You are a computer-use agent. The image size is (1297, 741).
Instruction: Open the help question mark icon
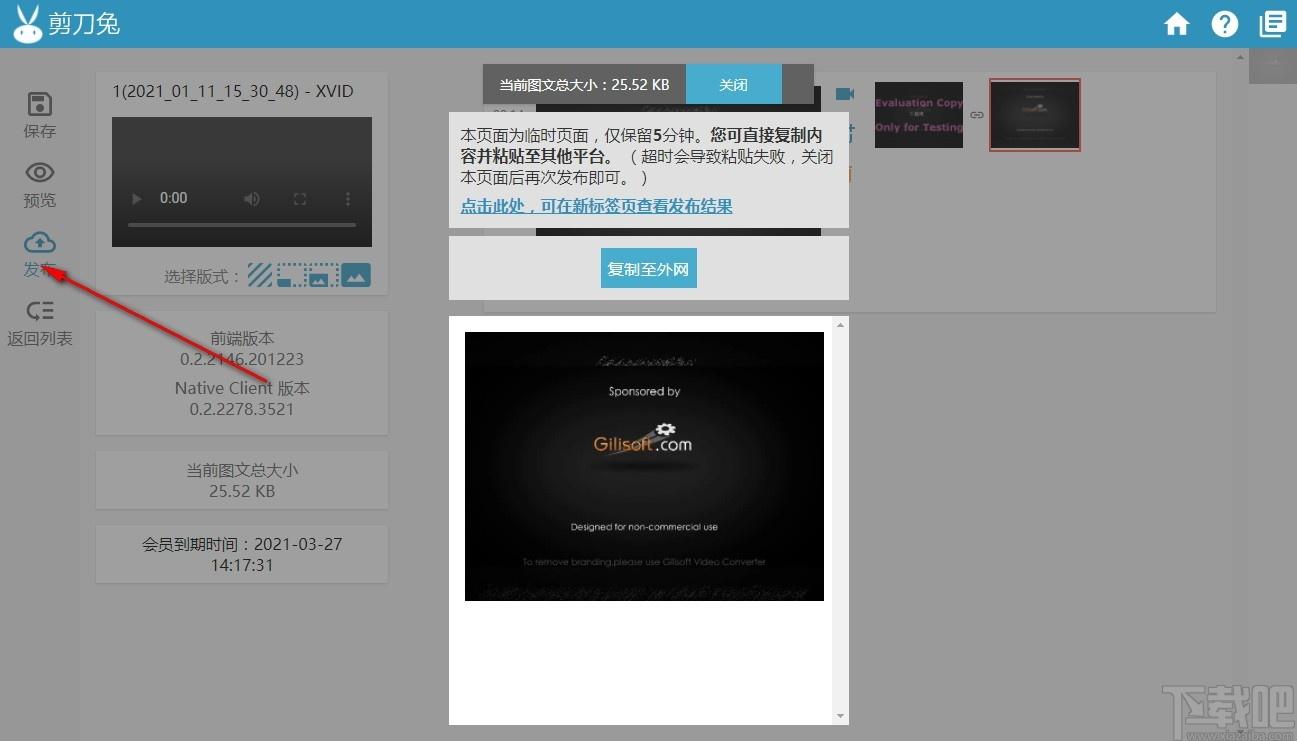tap(1225, 24)
